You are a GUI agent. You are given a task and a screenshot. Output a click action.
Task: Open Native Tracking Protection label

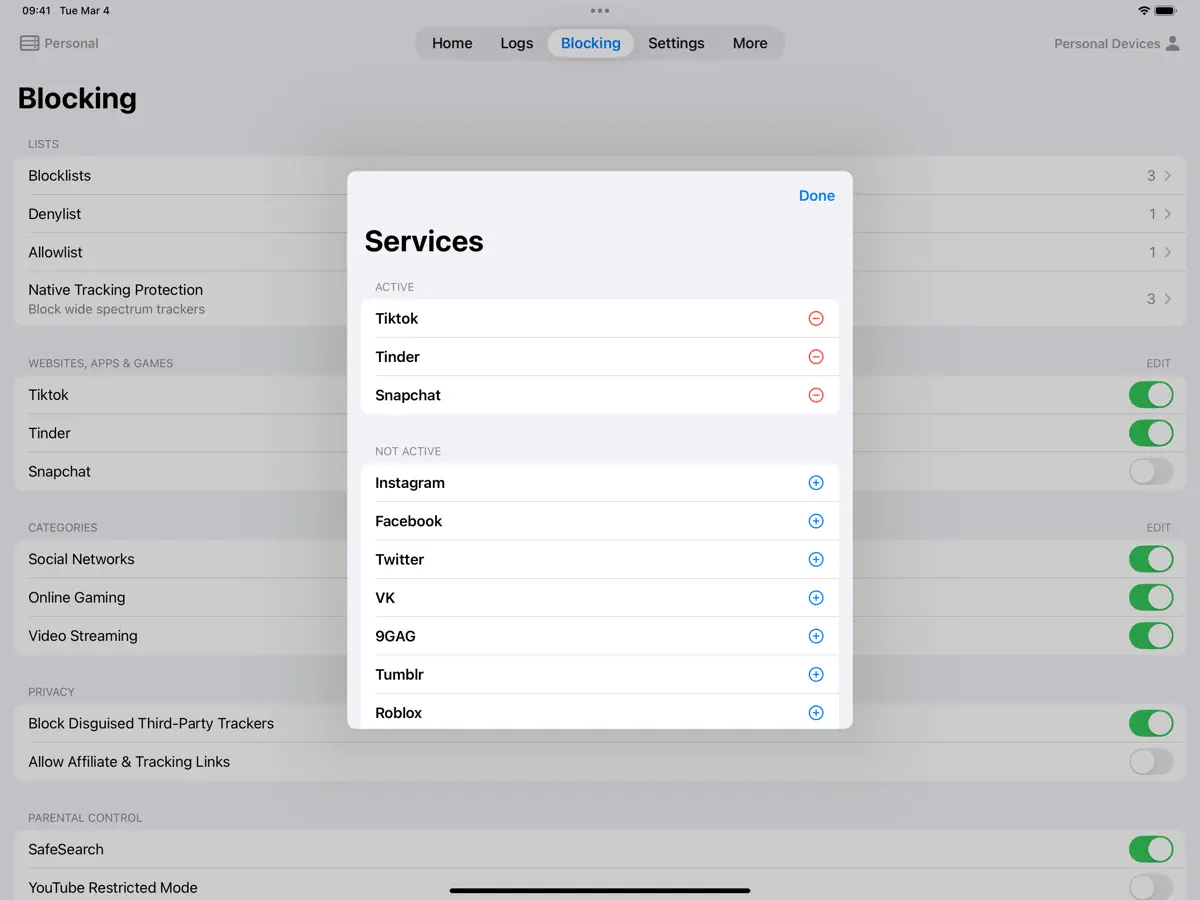coord(115,290)
